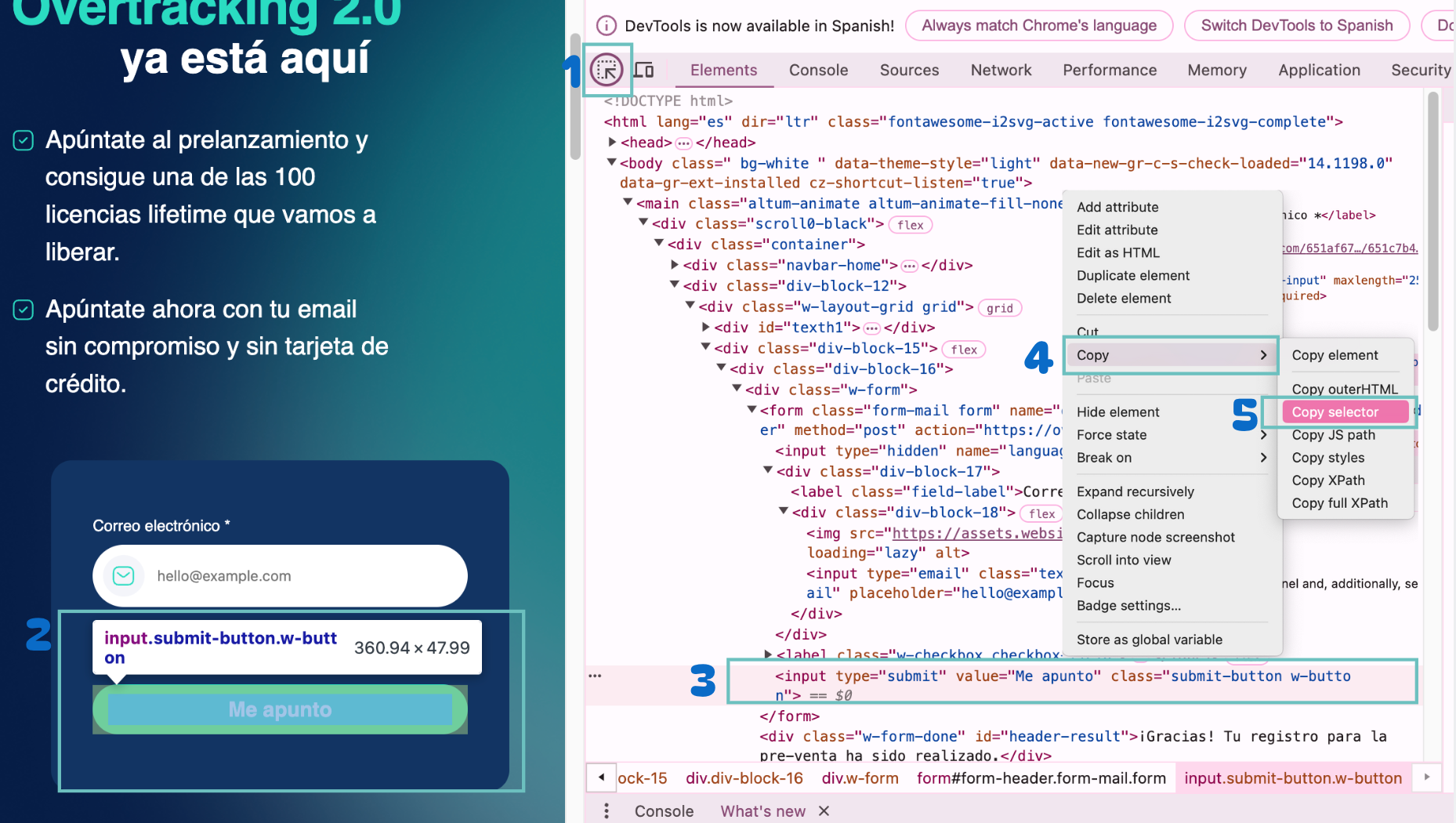Expand the div id texth1 node
Image resolution: width=1456 pixels, height=823 pixels.
click(707, 327)
